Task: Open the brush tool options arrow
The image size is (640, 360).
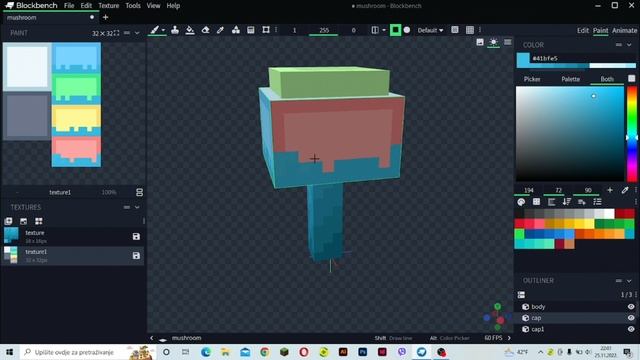Action: pyautogui.click(x=163, y=30)
